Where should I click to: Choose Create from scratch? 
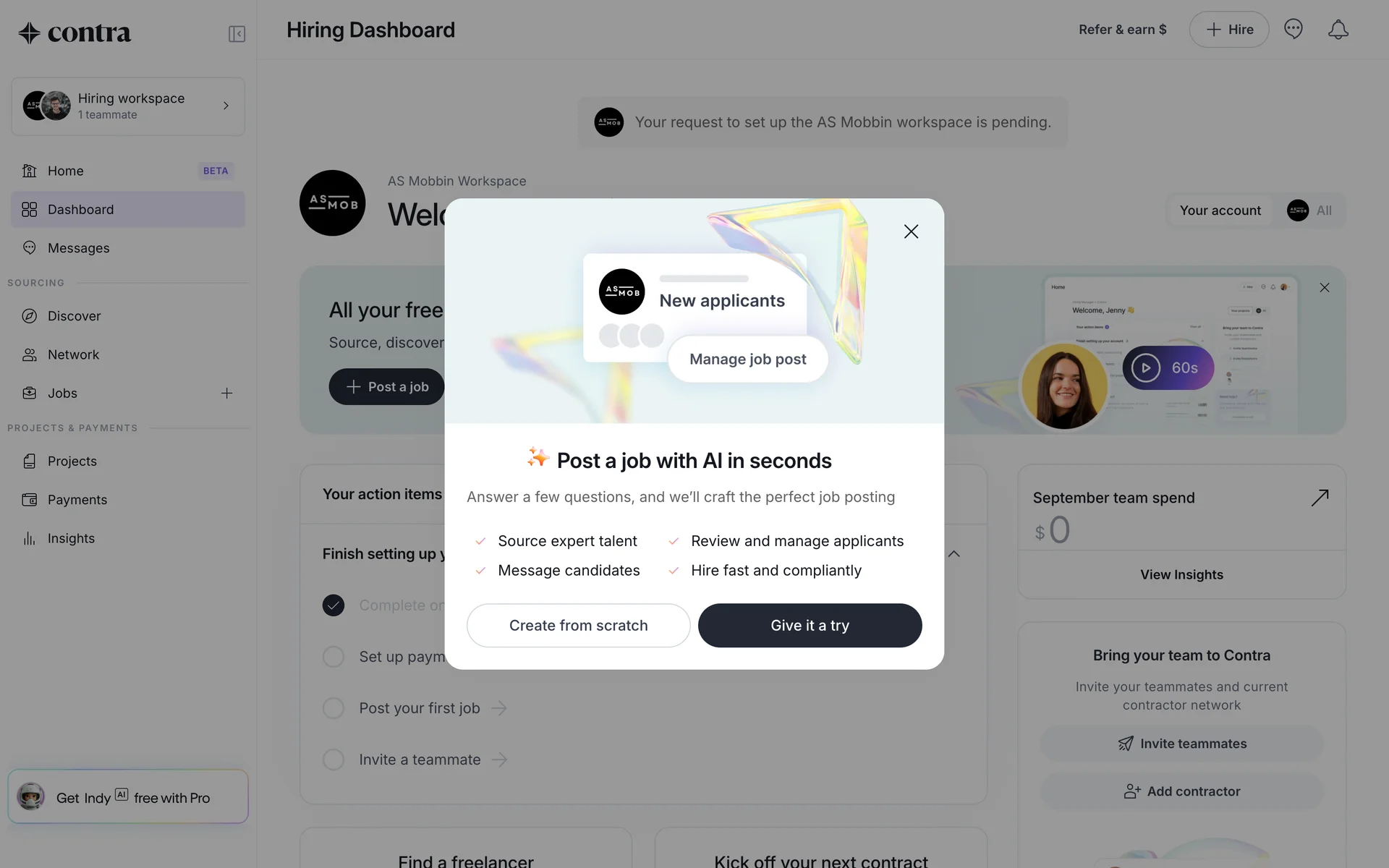click(578, 626)
